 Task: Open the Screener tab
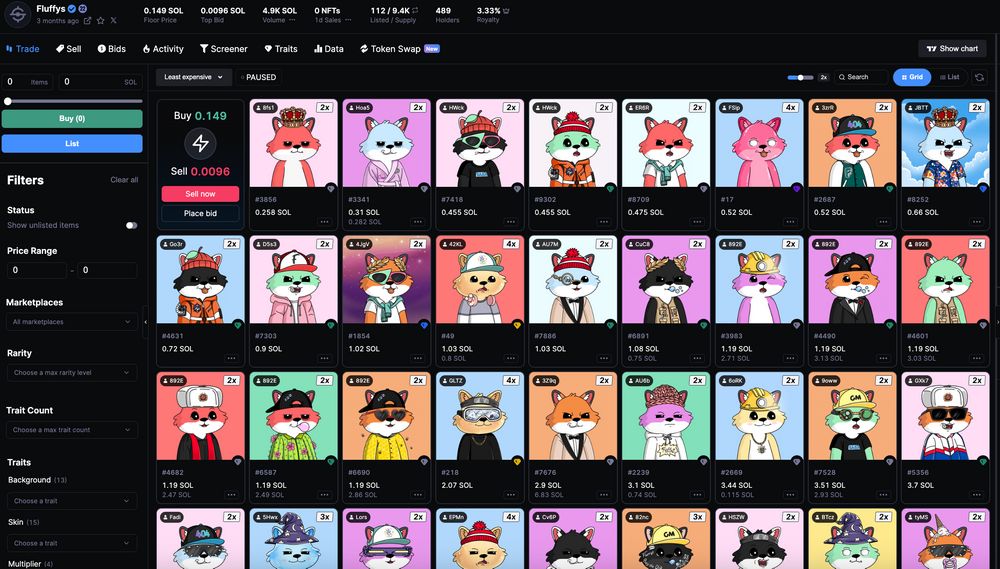click(x=224, y=48)
